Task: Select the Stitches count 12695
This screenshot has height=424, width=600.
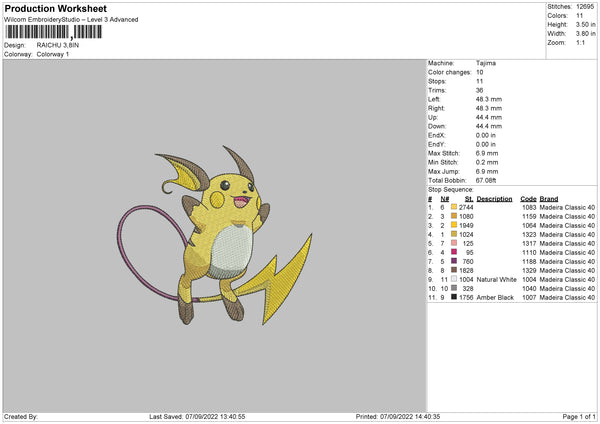Action: pos(585,7)
